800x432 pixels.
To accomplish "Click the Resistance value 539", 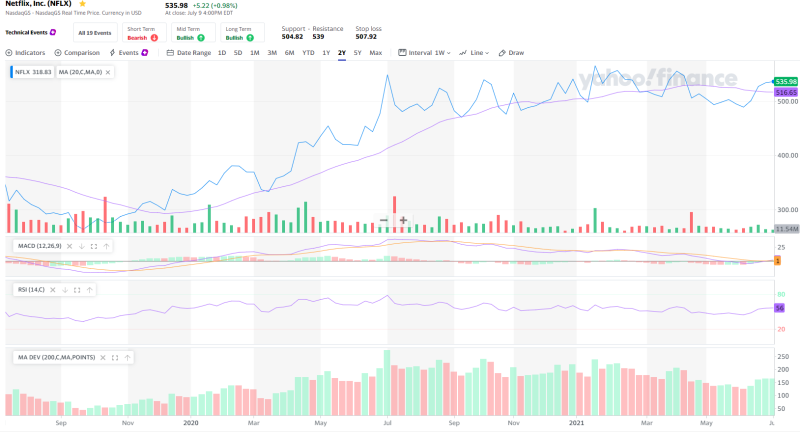I will [318, 37].
